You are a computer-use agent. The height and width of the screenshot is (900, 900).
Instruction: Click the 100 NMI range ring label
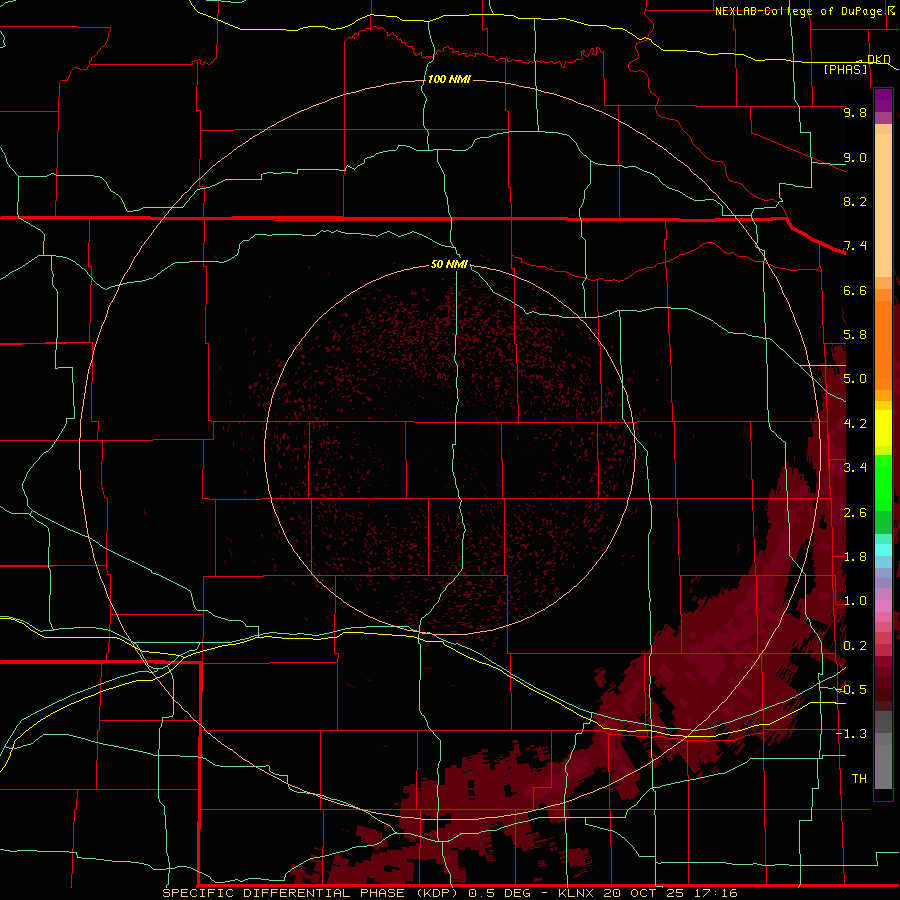449,79
